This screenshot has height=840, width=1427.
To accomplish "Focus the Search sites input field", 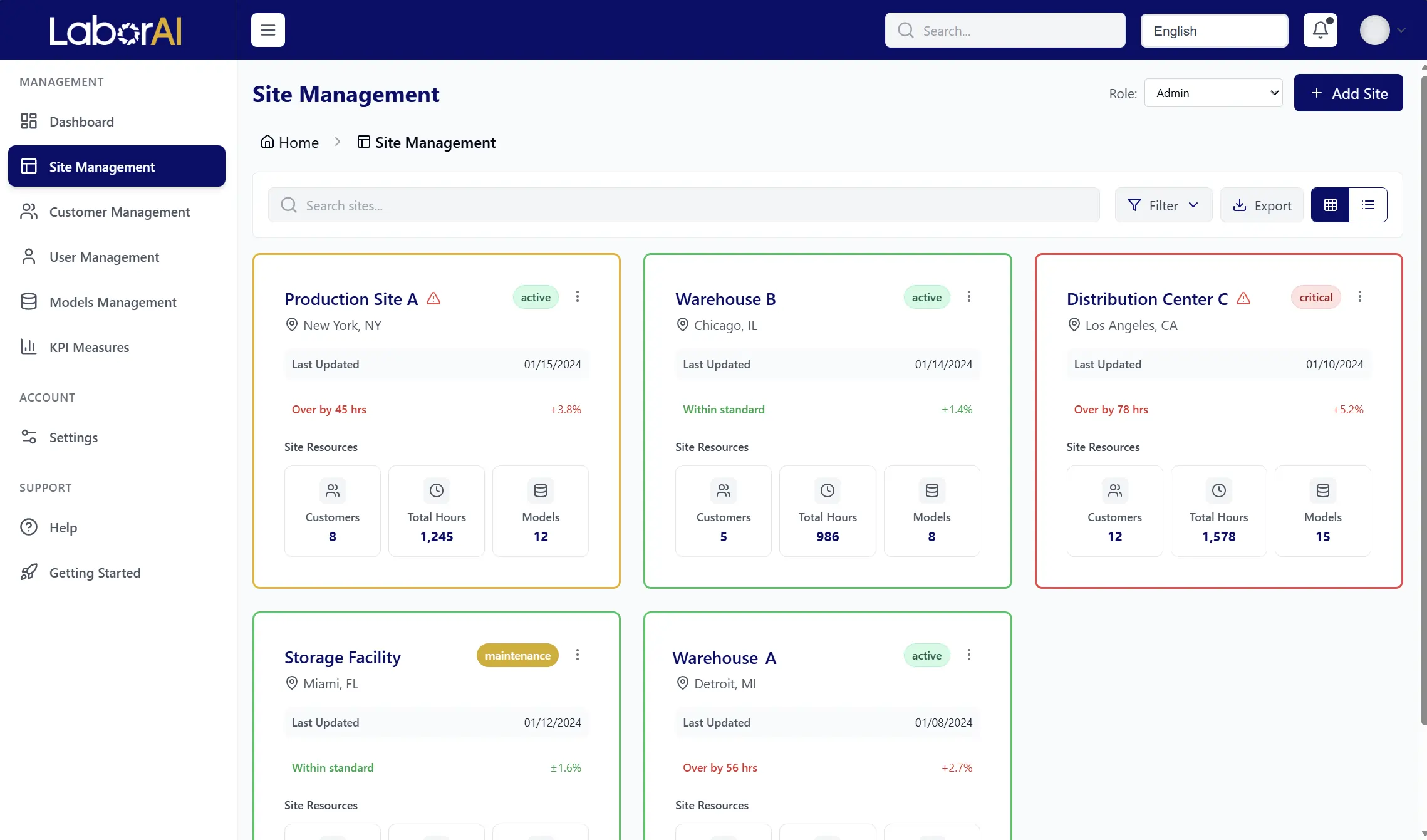I will pyautogui.click(x=683, y=205).
